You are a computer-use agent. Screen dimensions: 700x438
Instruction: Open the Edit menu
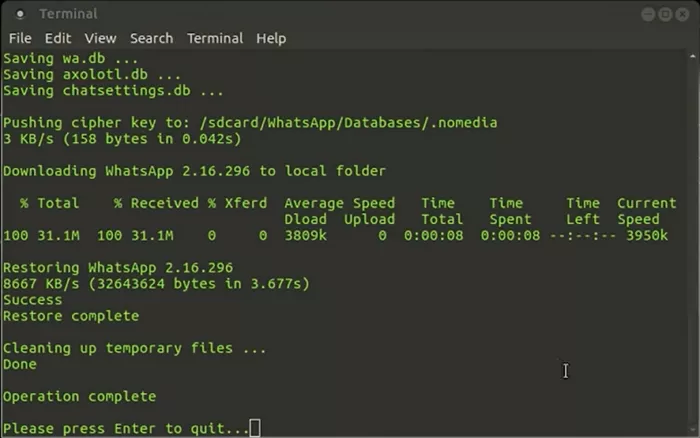57,38
